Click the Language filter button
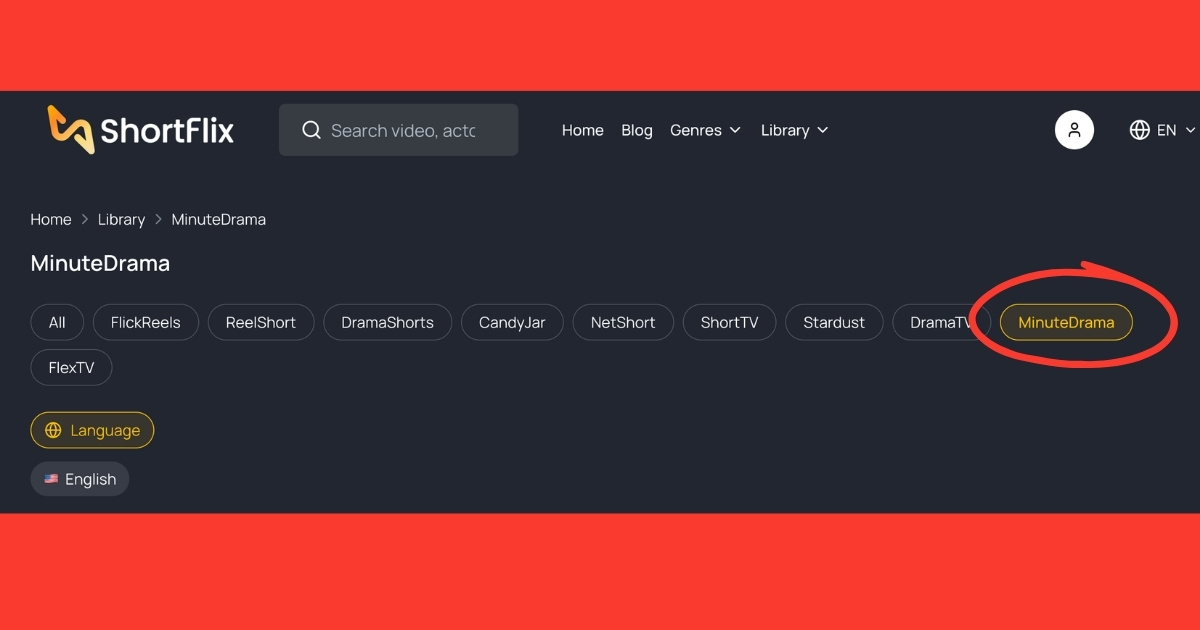The image size is (1200, 630). pyautogui.click(x=92, y=430)
